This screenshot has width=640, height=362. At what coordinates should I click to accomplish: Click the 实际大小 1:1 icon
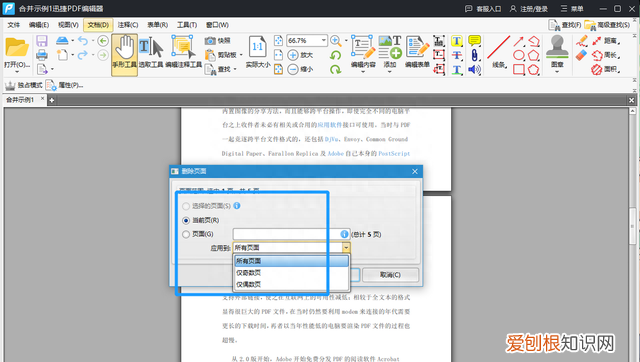(258, 47)
